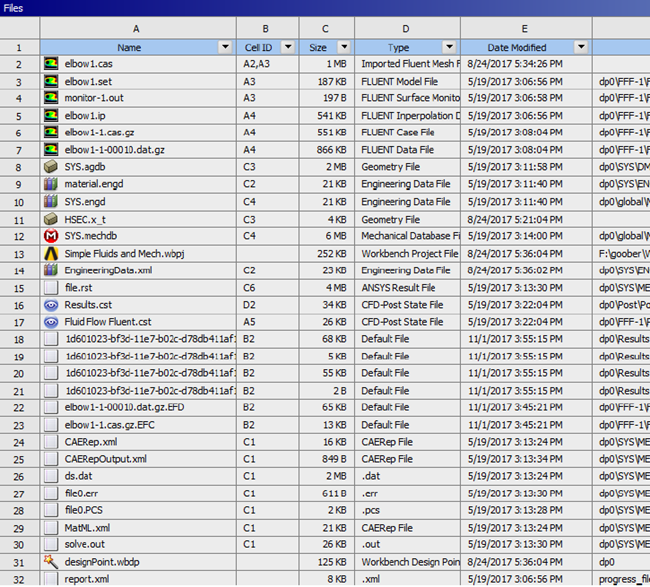This screenshot has width=650, height=587.
Task: Click the books icon for EngineeringData.xml
Action: tap(51, 270)
